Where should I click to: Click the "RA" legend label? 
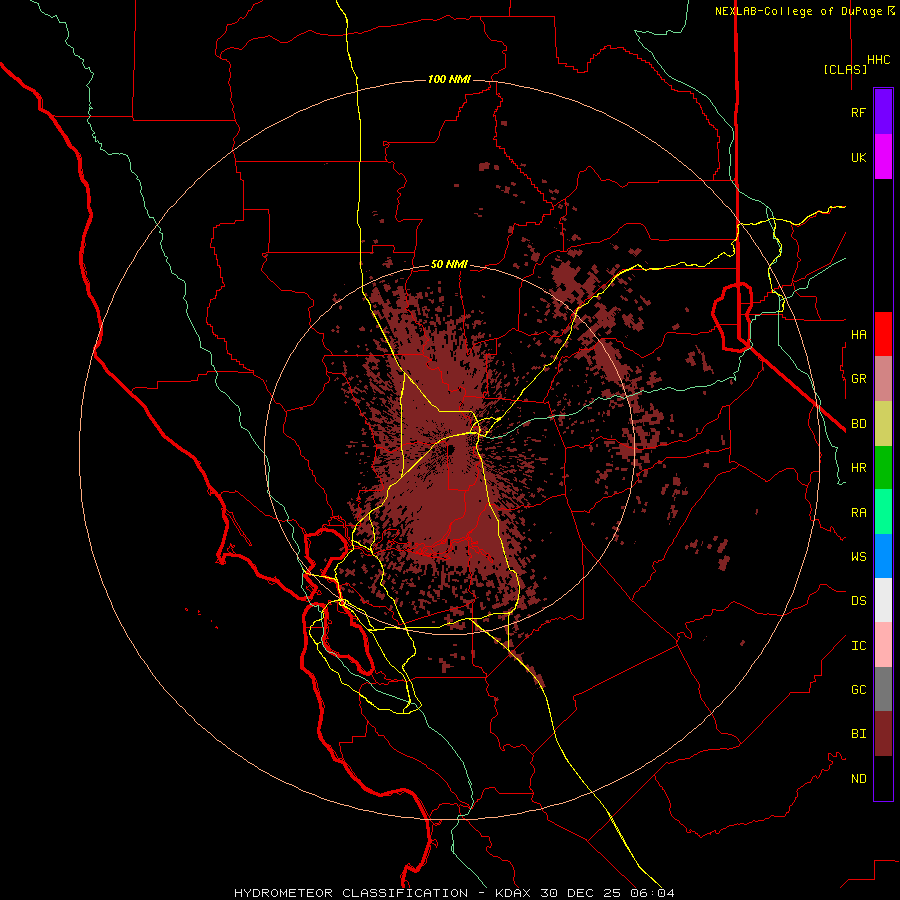(858, 513)
